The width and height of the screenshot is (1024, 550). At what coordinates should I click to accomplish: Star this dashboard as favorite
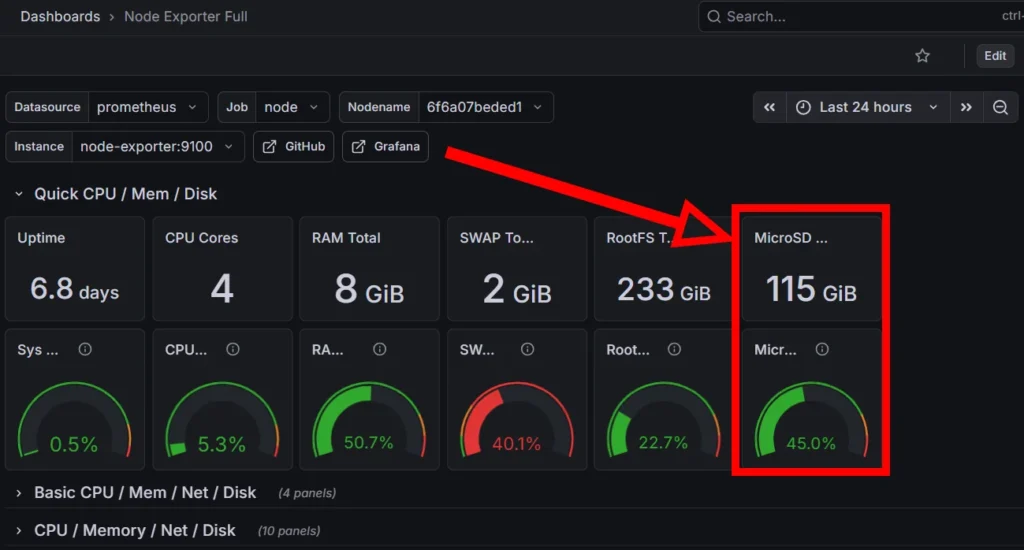coord(922,56)
